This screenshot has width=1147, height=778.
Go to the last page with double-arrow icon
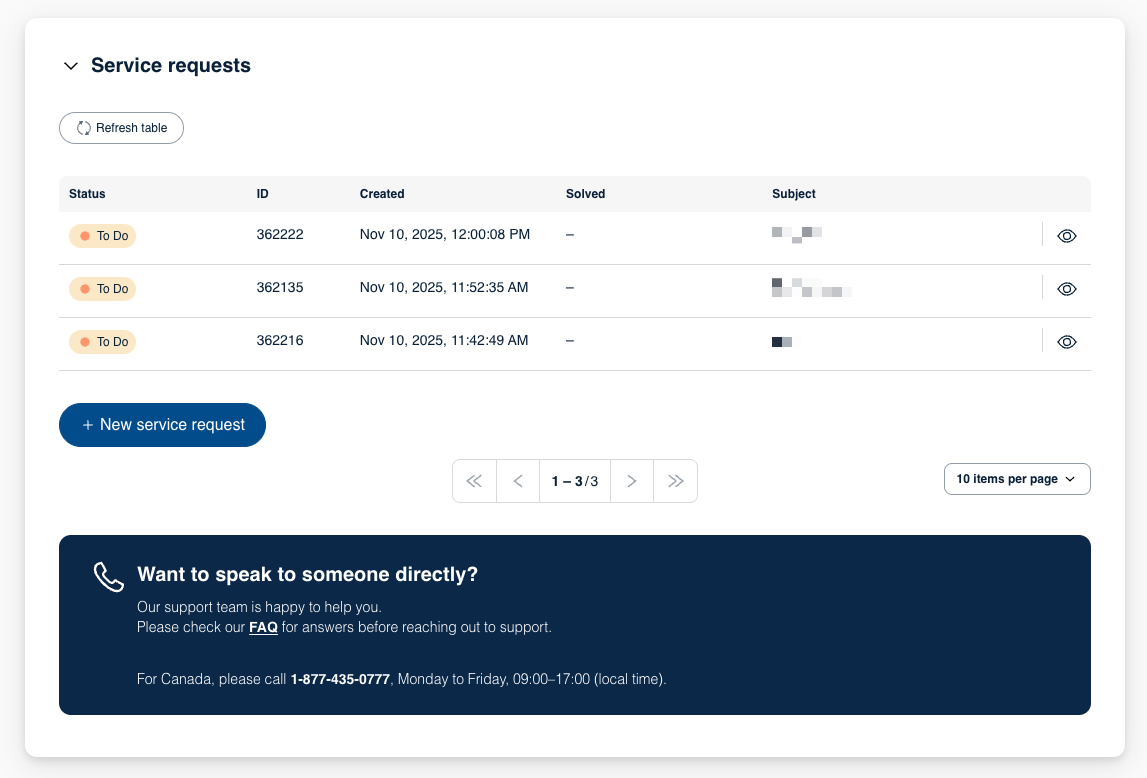point(675,481)
